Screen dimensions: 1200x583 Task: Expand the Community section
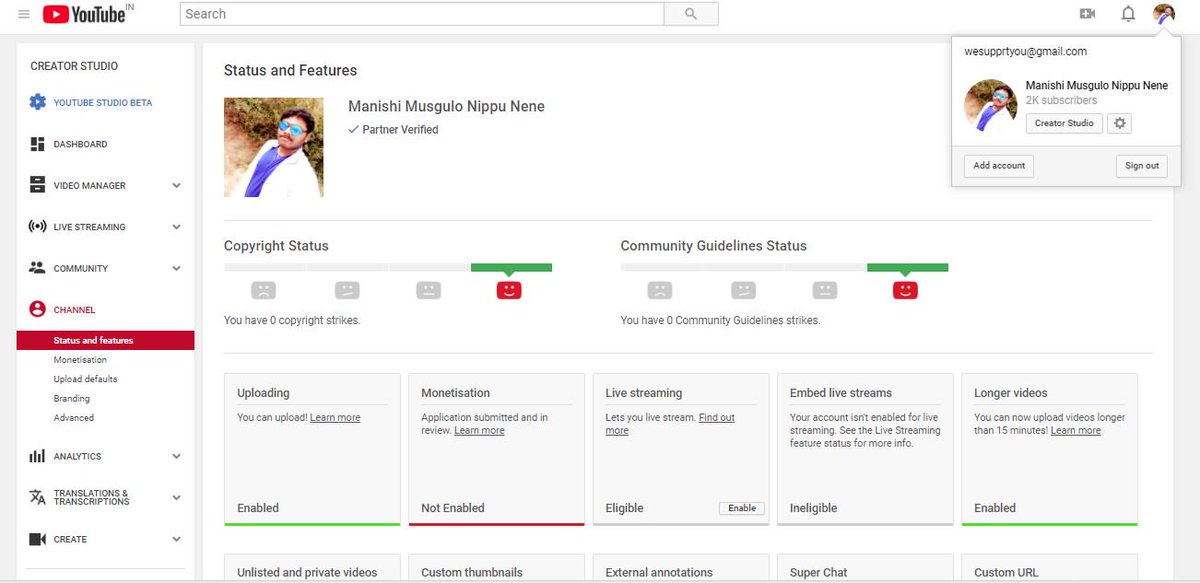[x=176, y=268]
